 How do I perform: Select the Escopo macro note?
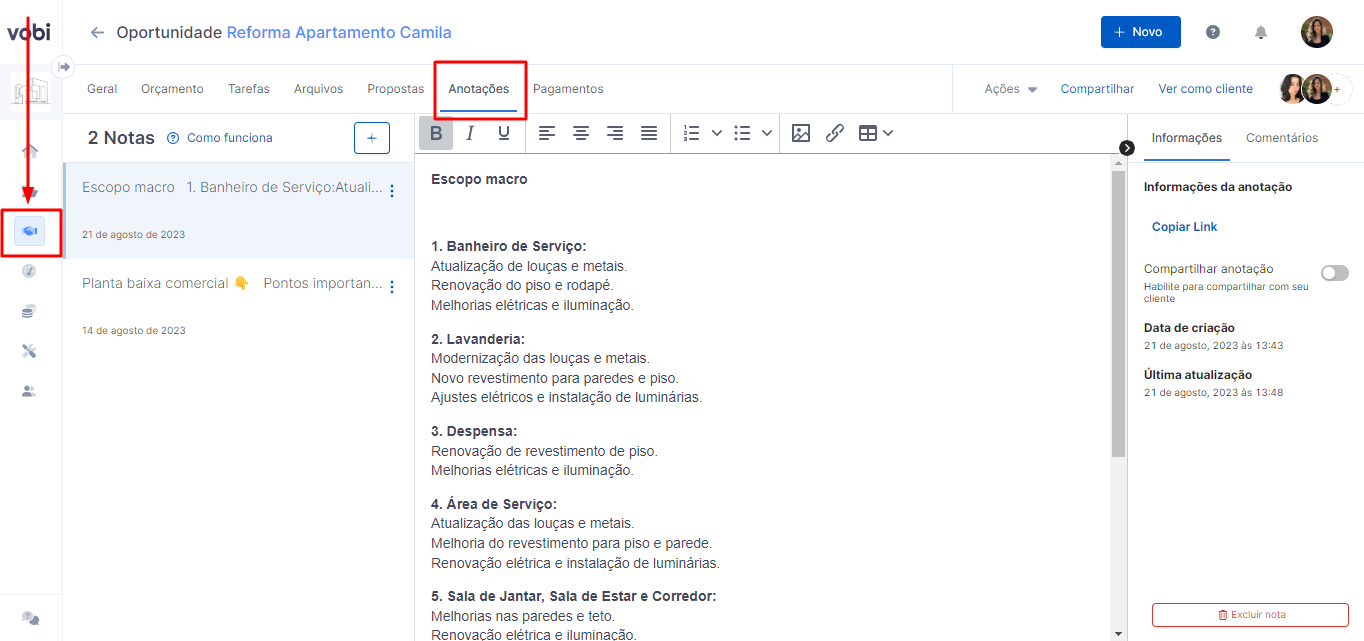pyautogui.click(x=239, y=211)
